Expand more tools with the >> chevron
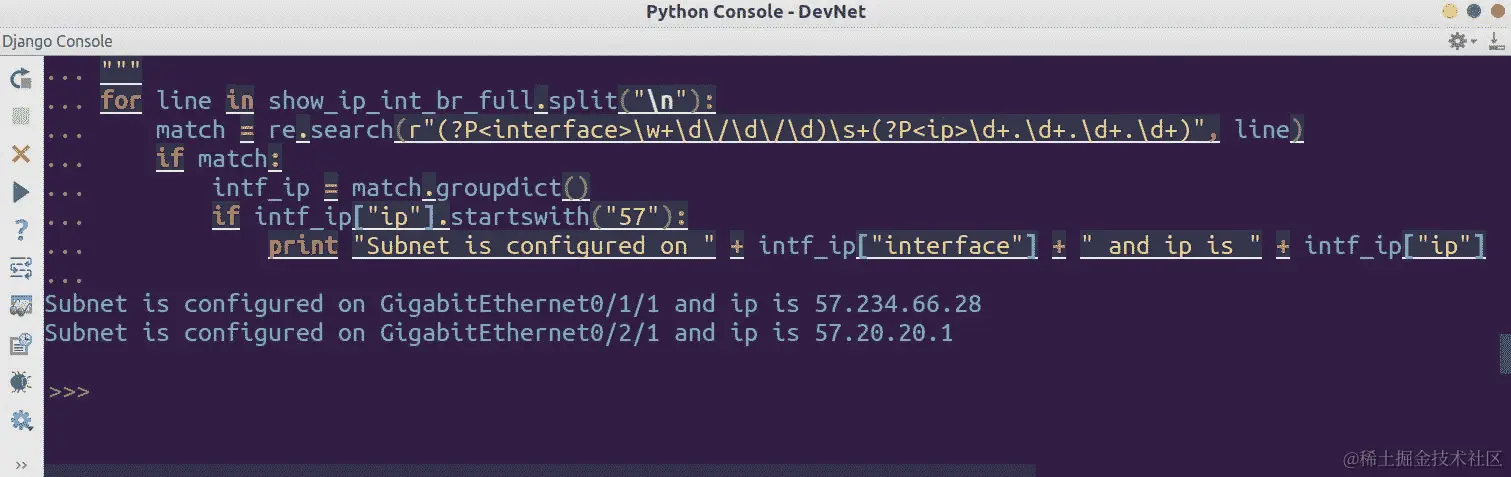The height and width of the screenshot is (477, 1511). coord(21,465)
